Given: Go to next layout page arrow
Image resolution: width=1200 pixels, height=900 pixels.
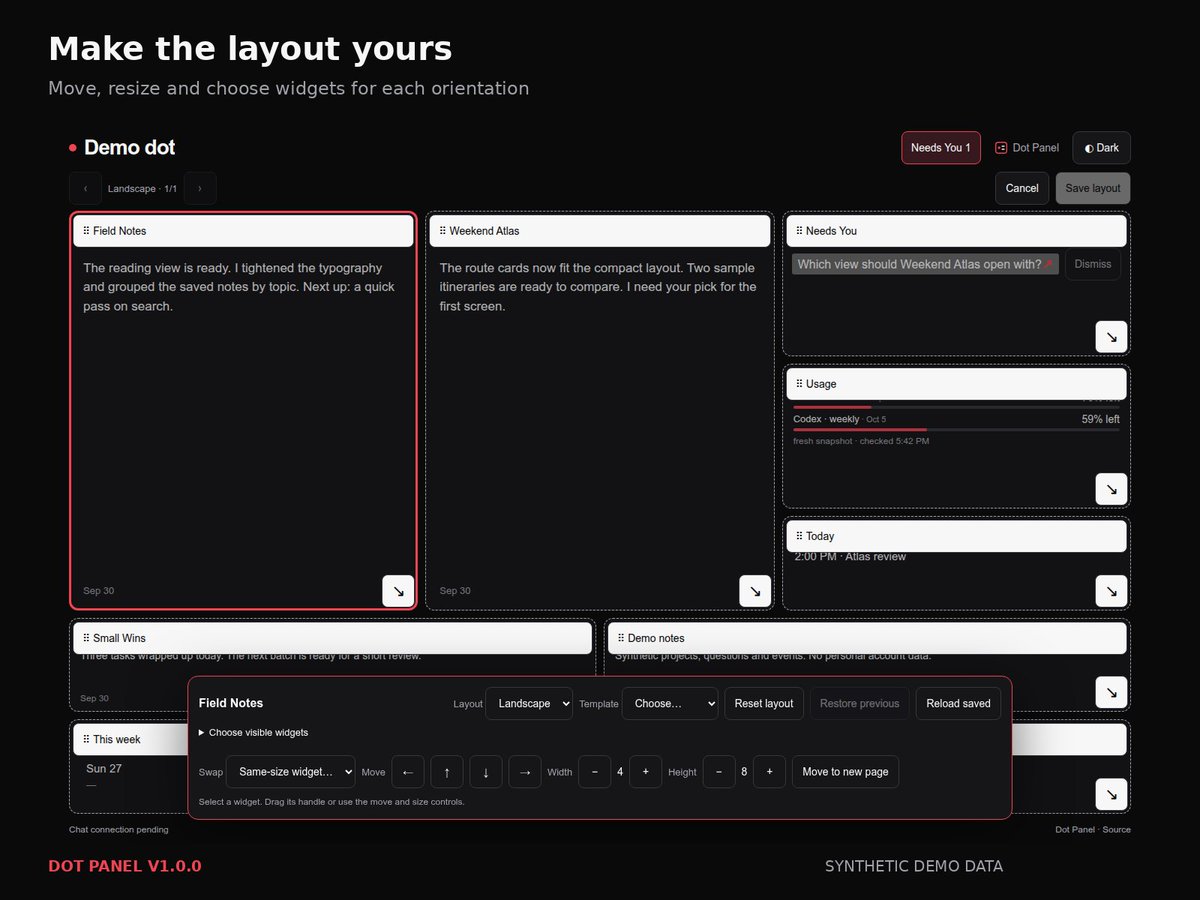Looking at the screenshot, I should 200,188.
